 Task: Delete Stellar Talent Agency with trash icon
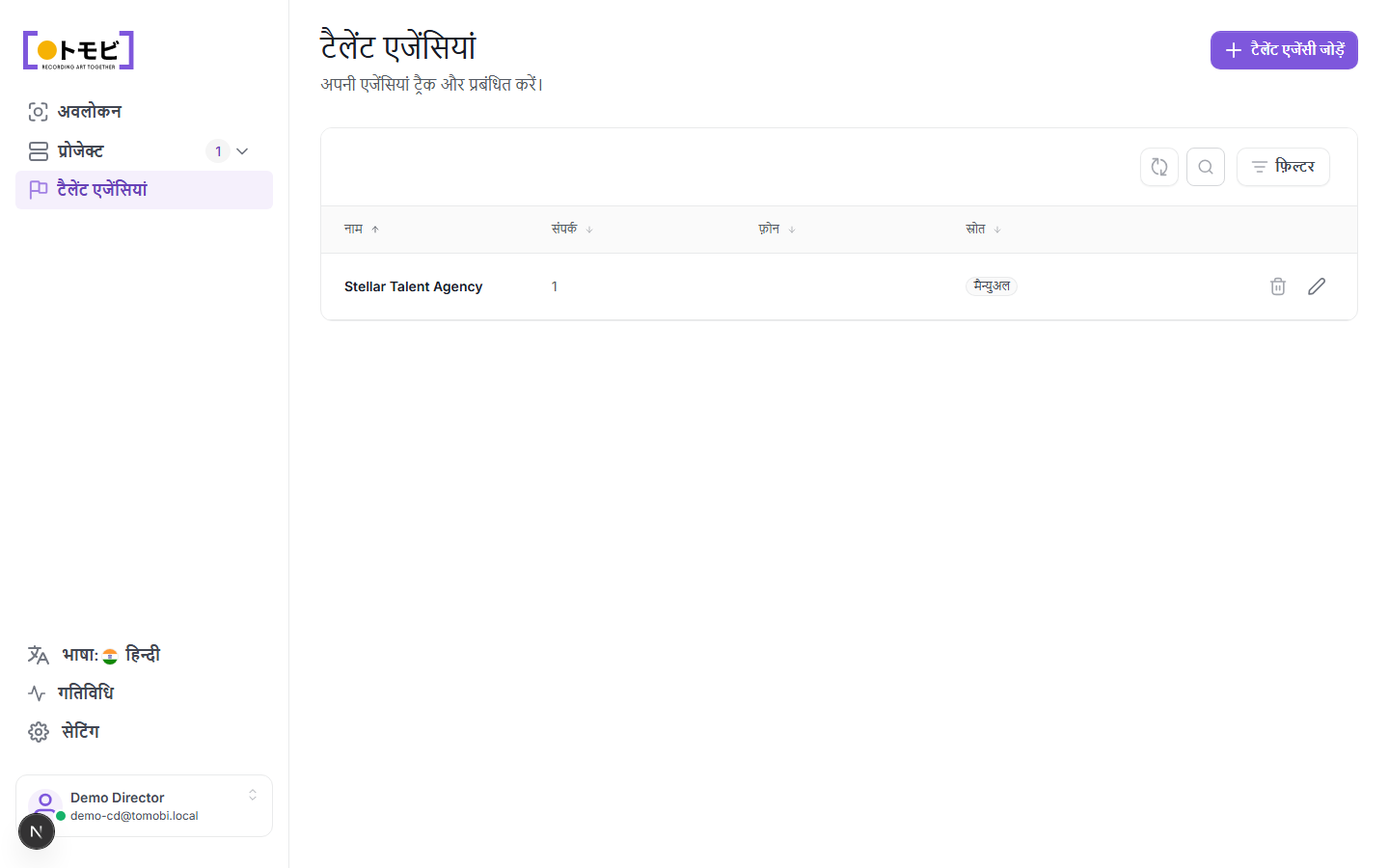1278,286
